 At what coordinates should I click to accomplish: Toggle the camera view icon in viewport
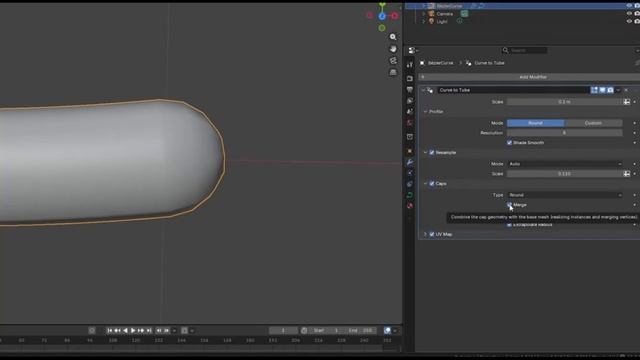pyautogui.click(x=393, y=61)
